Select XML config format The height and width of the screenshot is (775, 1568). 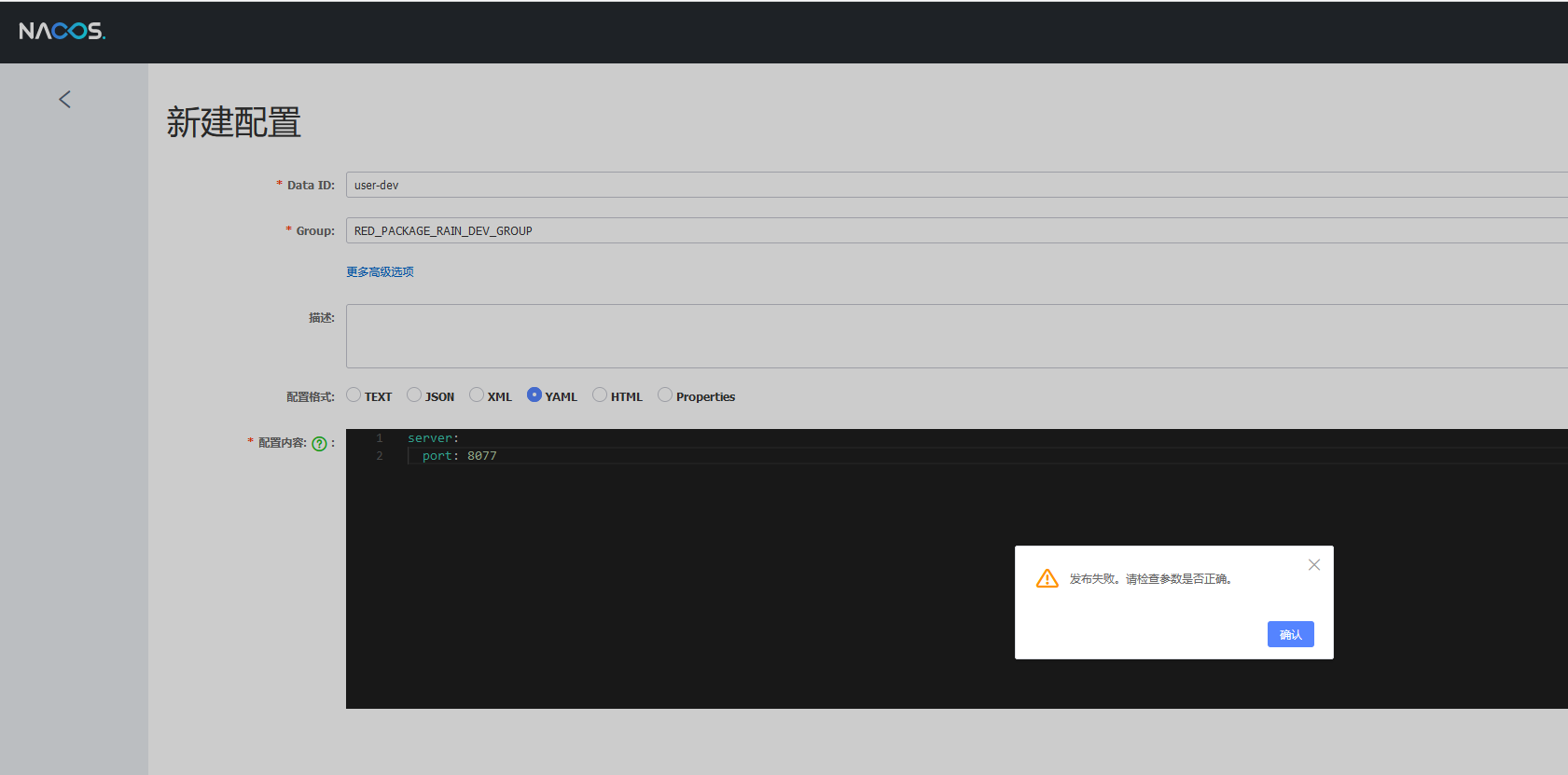[477, 394]
